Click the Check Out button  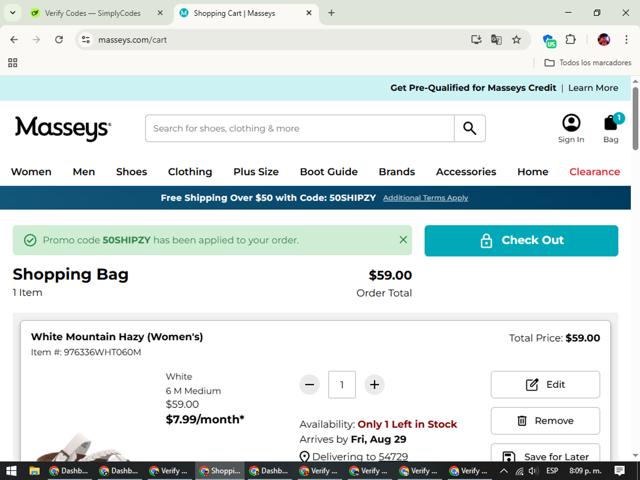click(x=521, y=240)
